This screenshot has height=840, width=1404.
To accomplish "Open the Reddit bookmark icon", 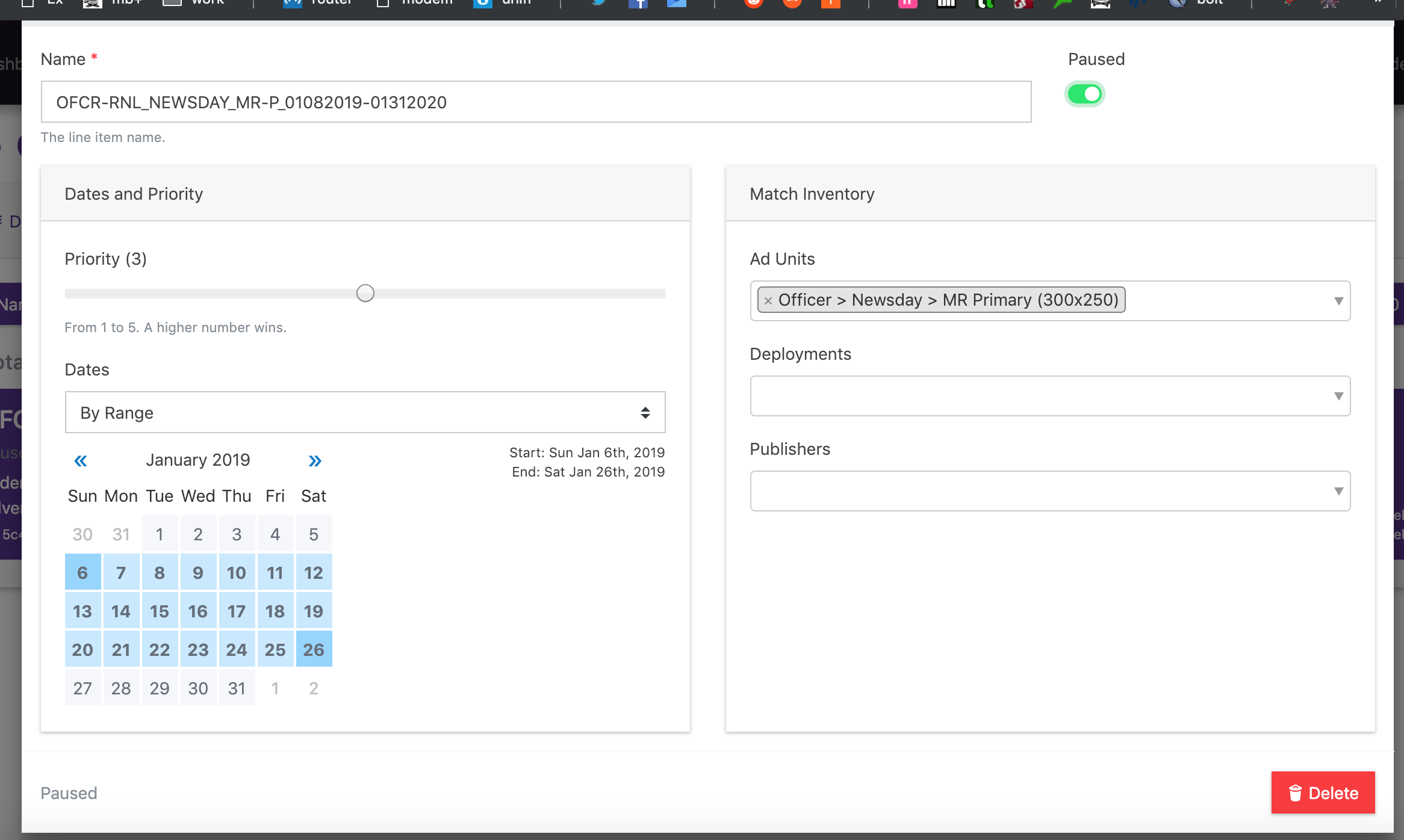I will 753,4.
